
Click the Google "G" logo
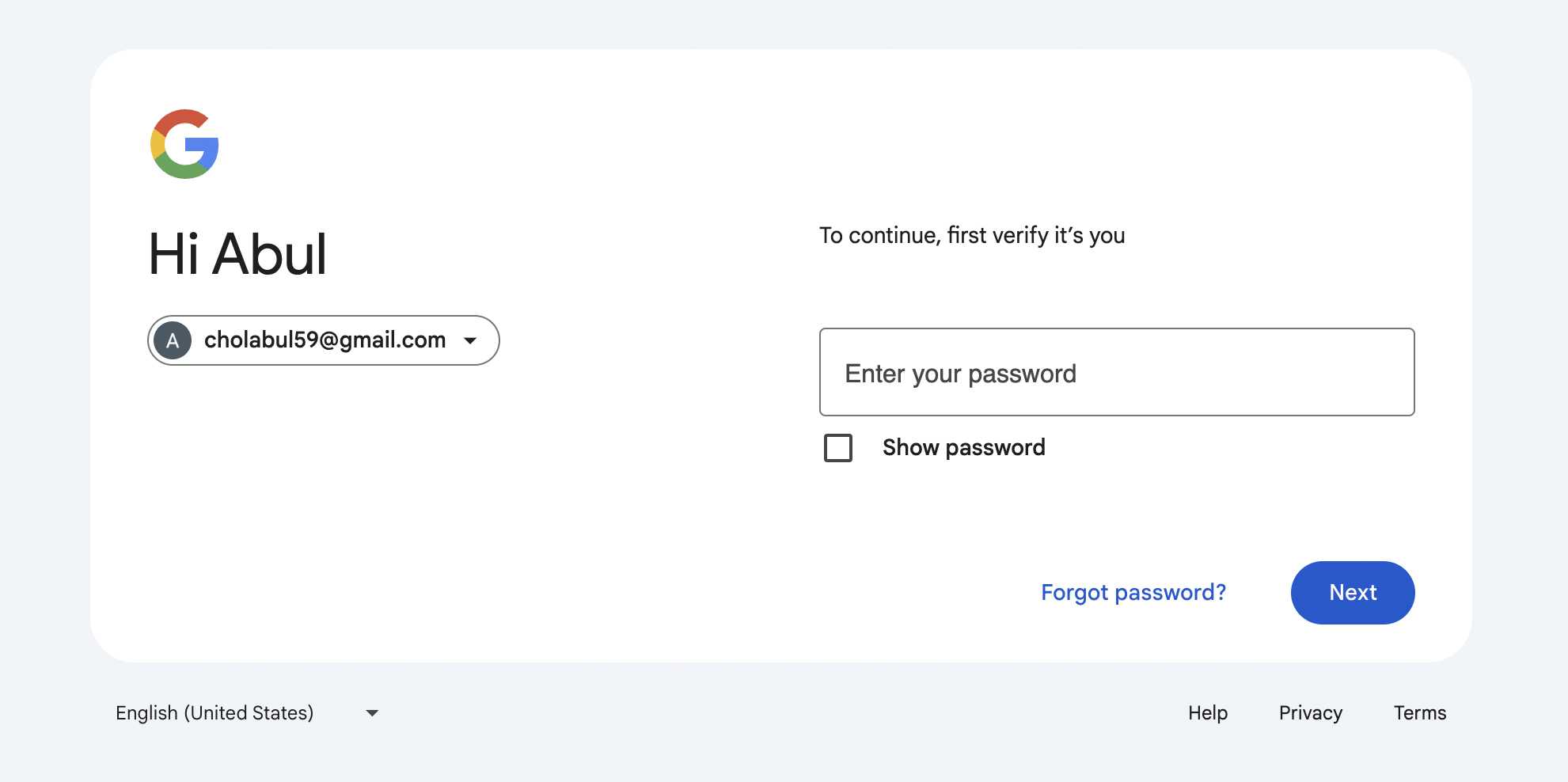[184, 144]
